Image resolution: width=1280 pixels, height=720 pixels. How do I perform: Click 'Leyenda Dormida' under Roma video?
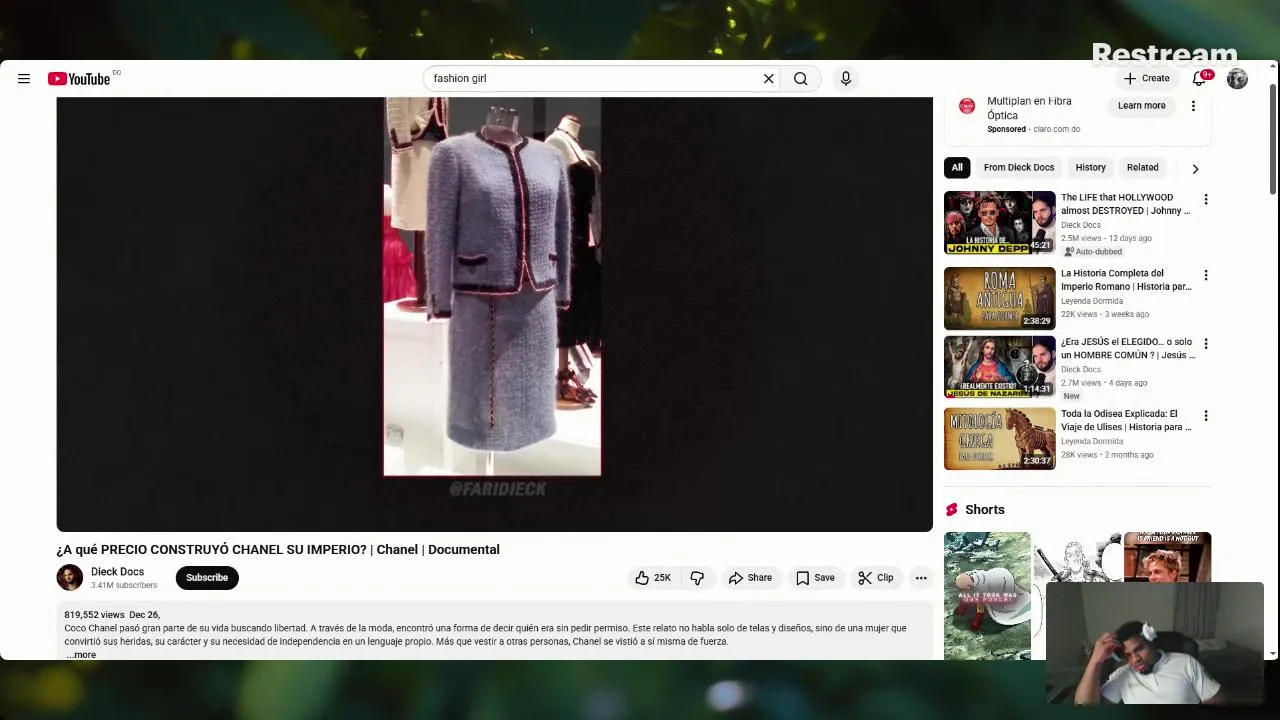coord(1091,301)
